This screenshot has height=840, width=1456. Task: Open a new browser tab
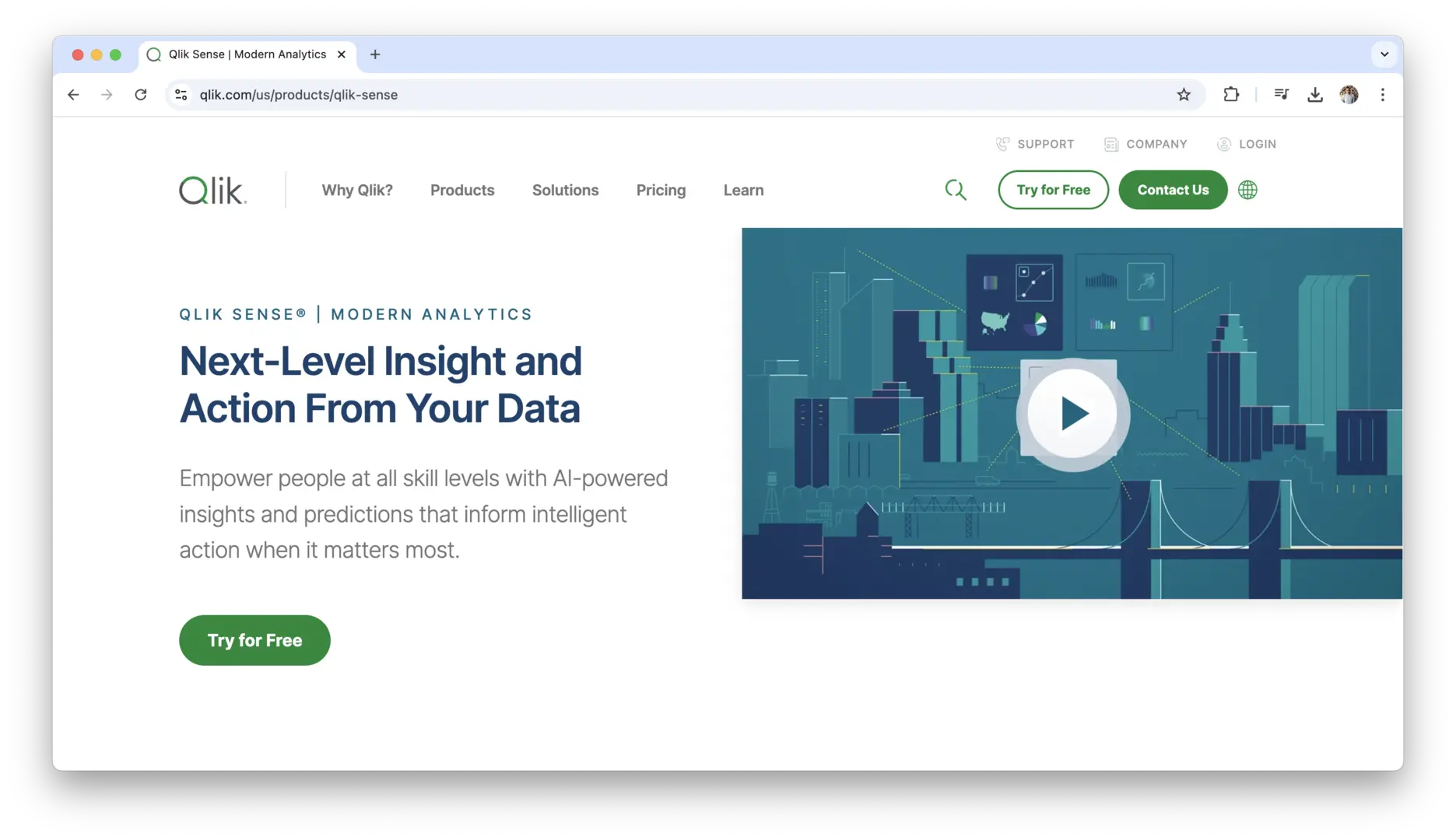(x=375, y=54)
